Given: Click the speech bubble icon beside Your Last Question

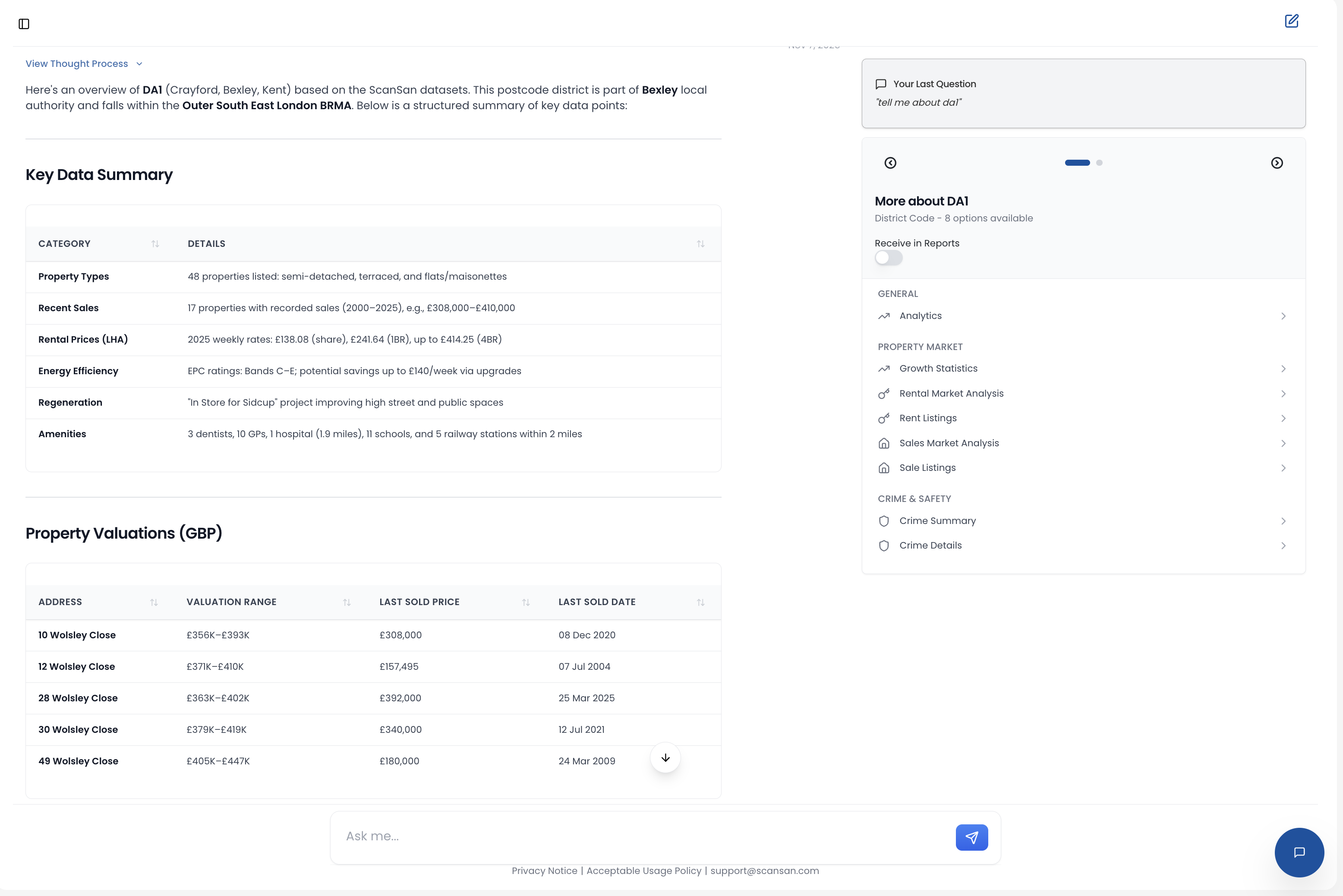Looking at the screenshot, I should (x=880, y=83).
